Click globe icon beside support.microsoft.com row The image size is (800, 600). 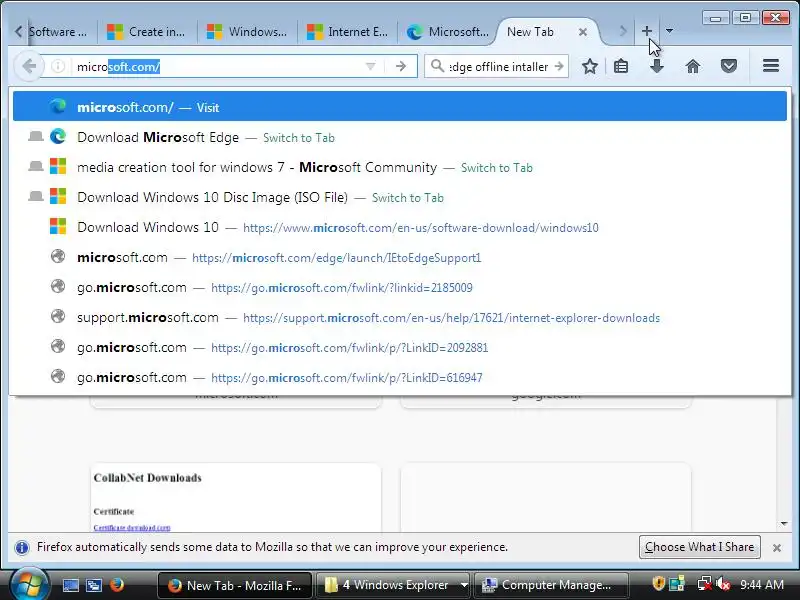[58, 316]
